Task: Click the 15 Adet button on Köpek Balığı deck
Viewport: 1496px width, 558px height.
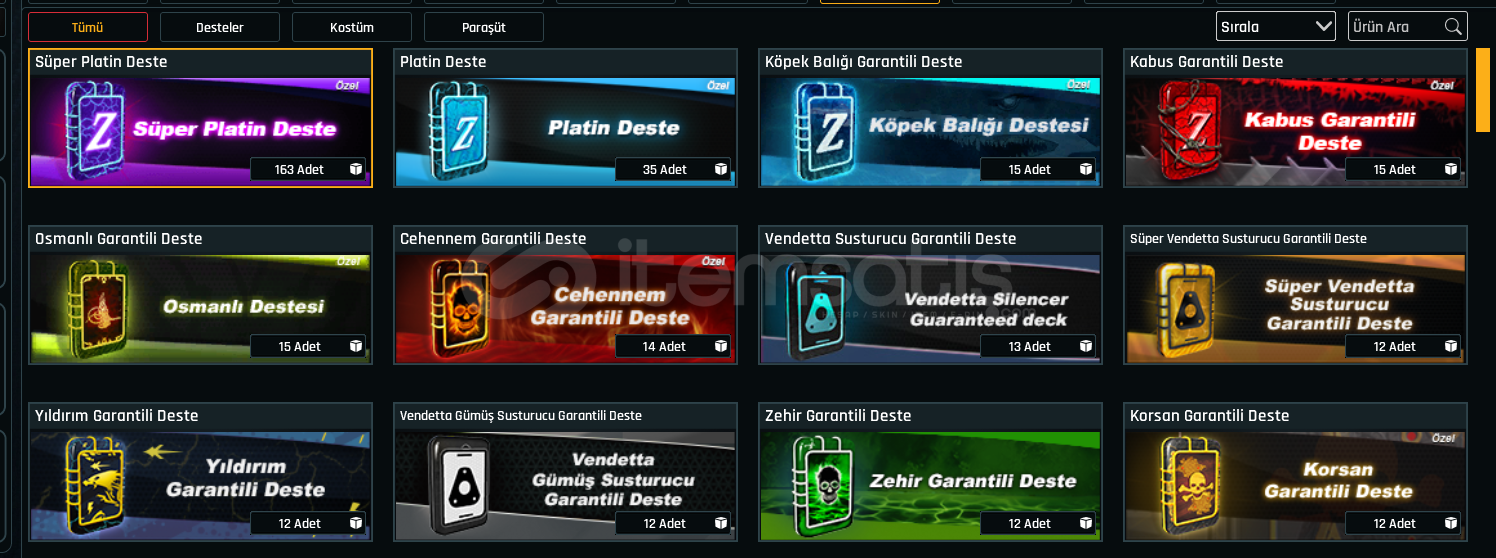Action: coord(1038,170)
